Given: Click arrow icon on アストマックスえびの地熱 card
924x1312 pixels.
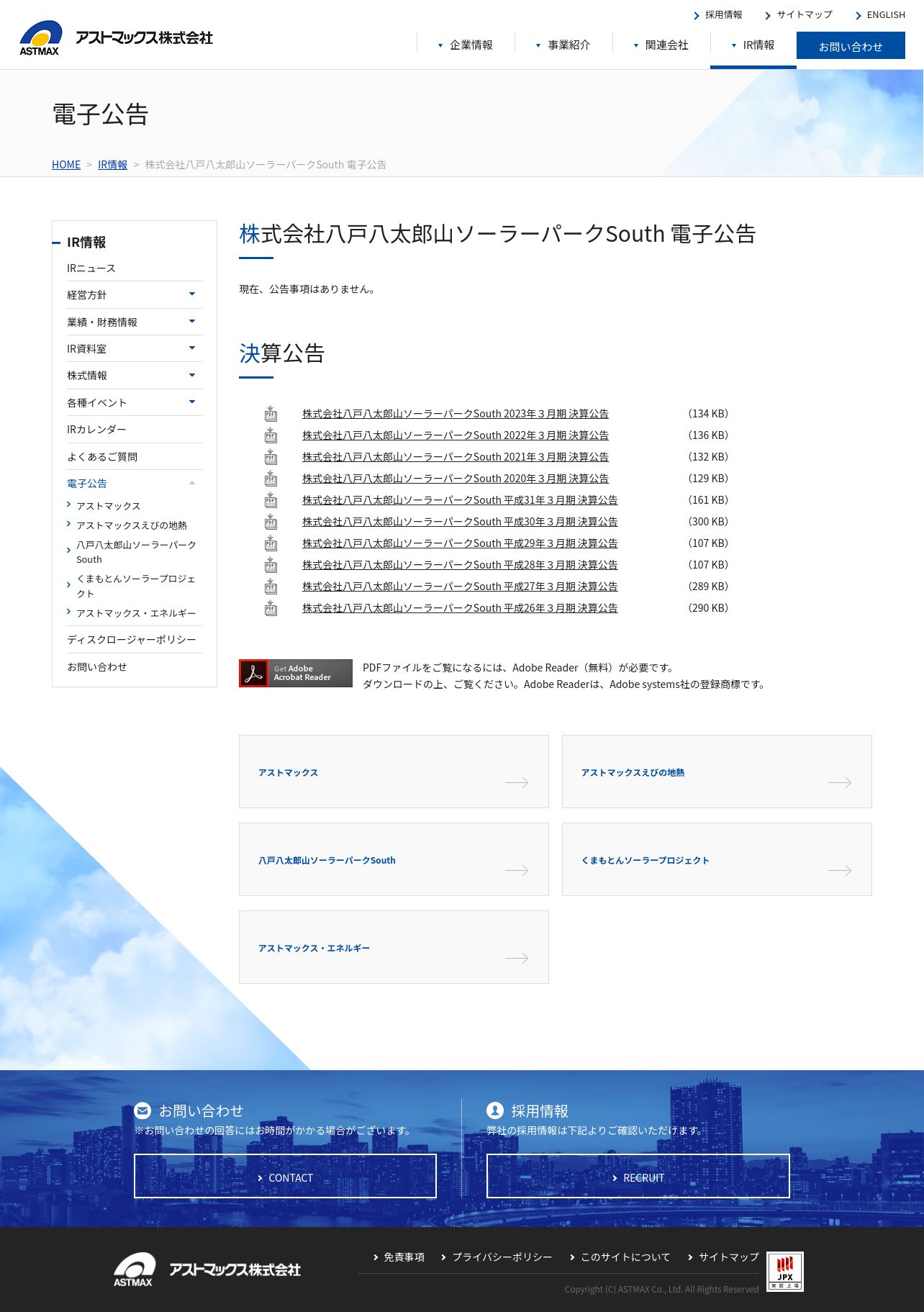Looking at the screenshot, I should coord(840,782).
